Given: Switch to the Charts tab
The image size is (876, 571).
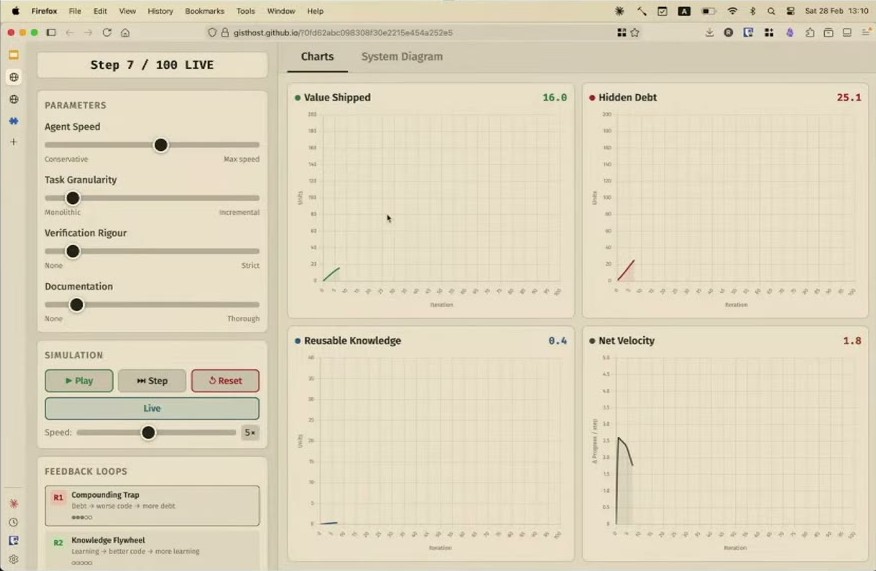Looking at the screenshot, I should point(317,56).
